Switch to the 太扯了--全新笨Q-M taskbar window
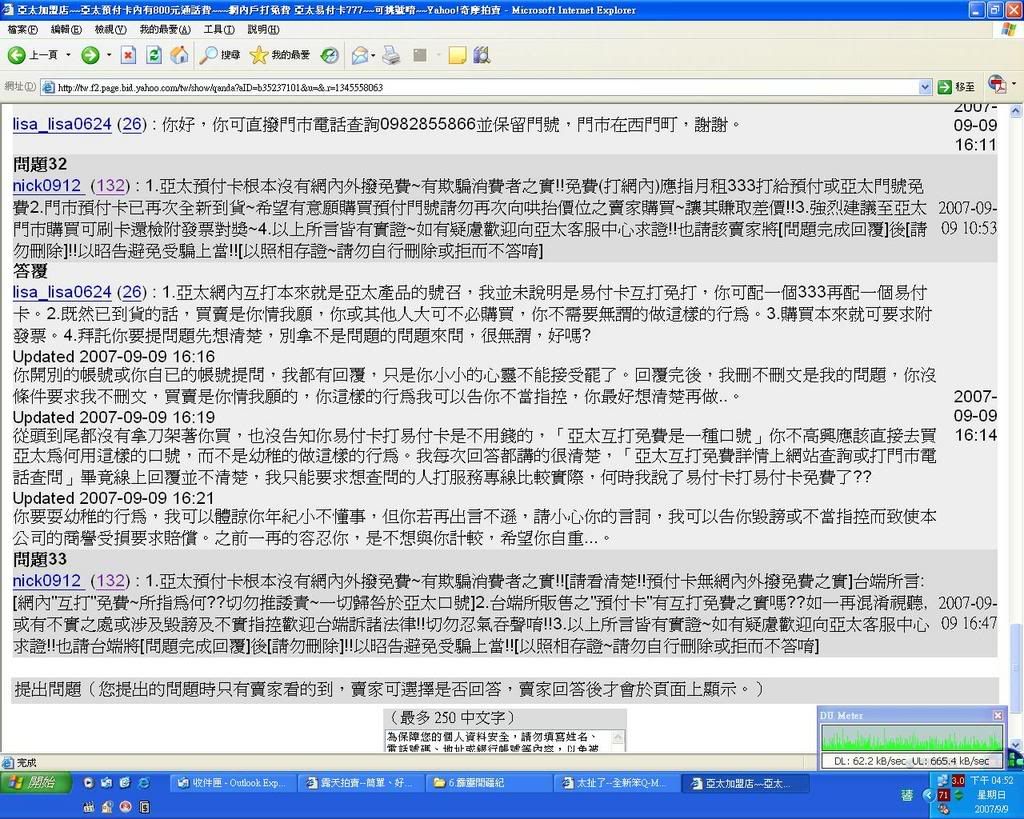The width and height of the screenshot is (1024, 819). point(615,782)
